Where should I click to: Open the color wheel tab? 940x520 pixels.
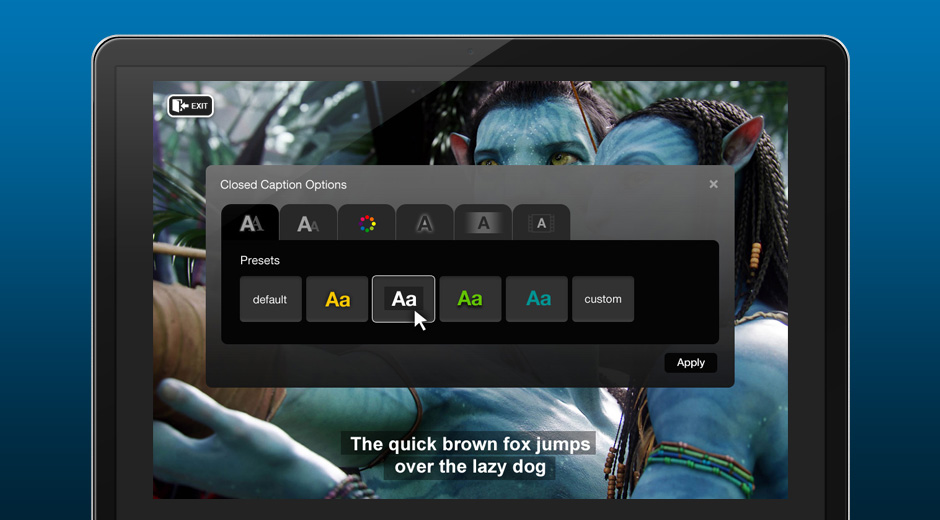(x=366, y=223)
